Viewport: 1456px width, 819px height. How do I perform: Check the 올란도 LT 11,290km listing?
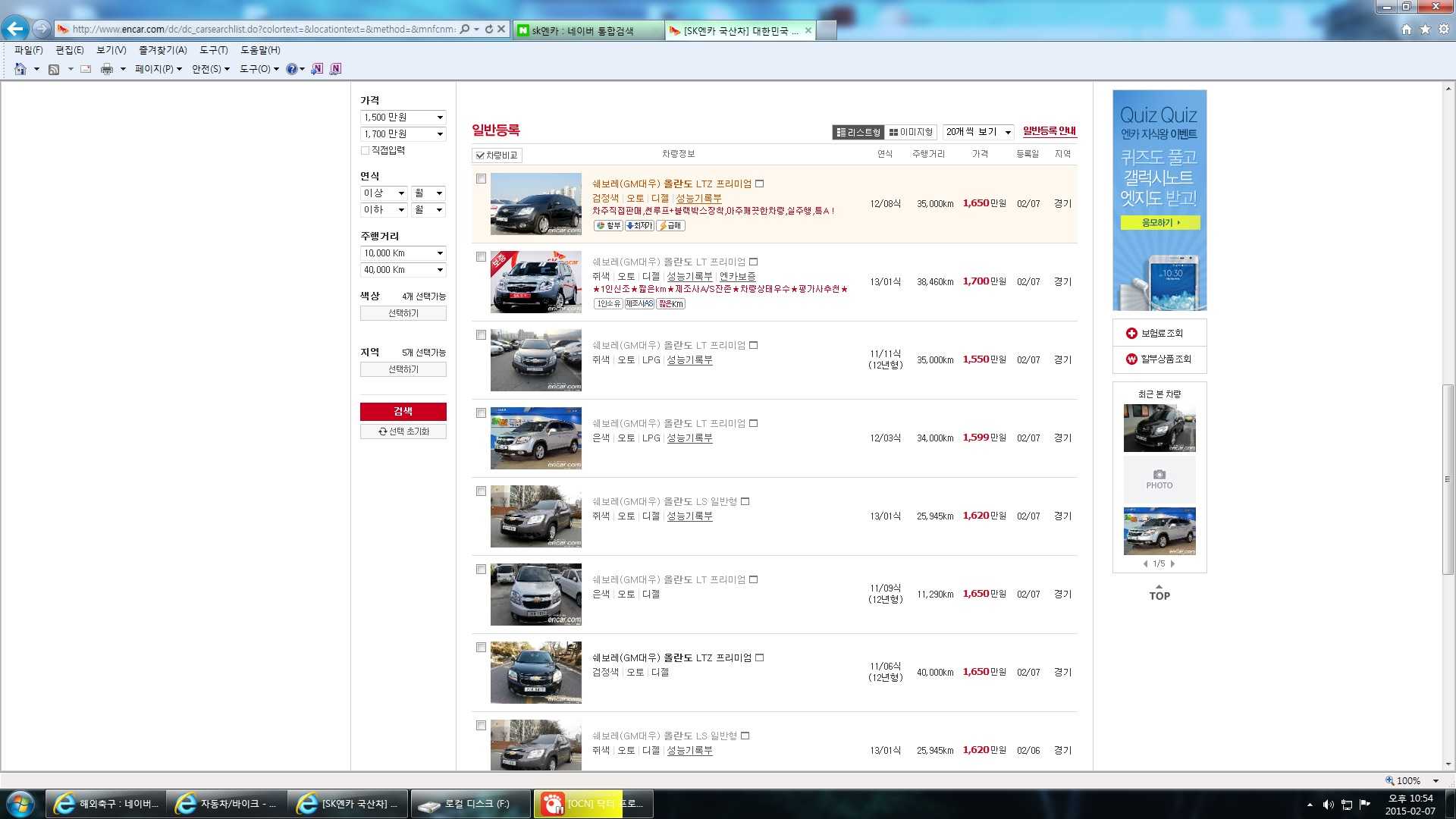click(x=481, y=570)
